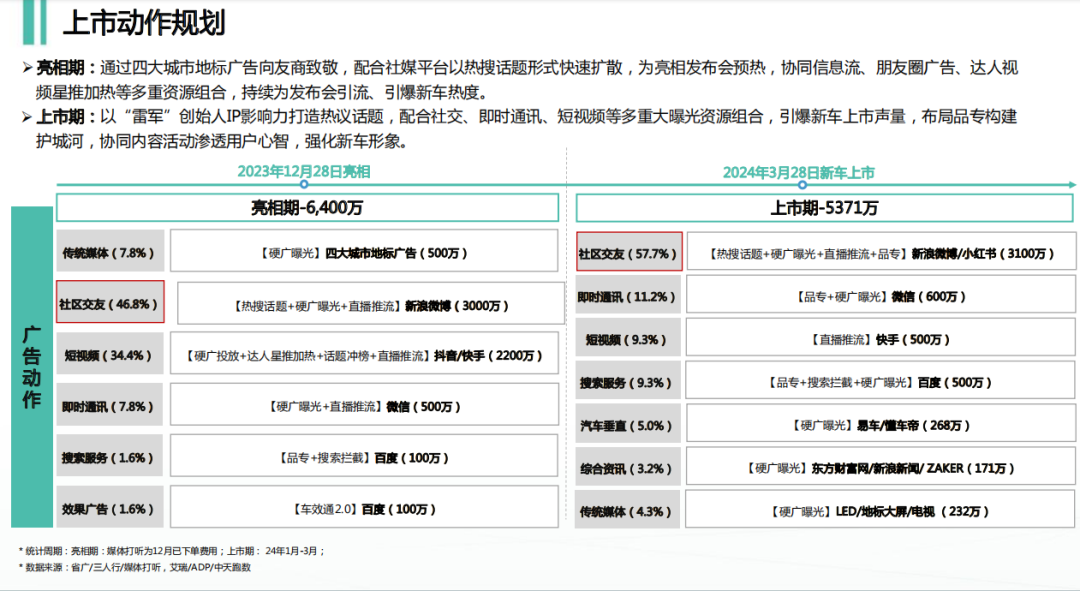This screenshot has width=1080, height=591.
Task: Click the 数据来源 footnote line
Action: point(135,568)
